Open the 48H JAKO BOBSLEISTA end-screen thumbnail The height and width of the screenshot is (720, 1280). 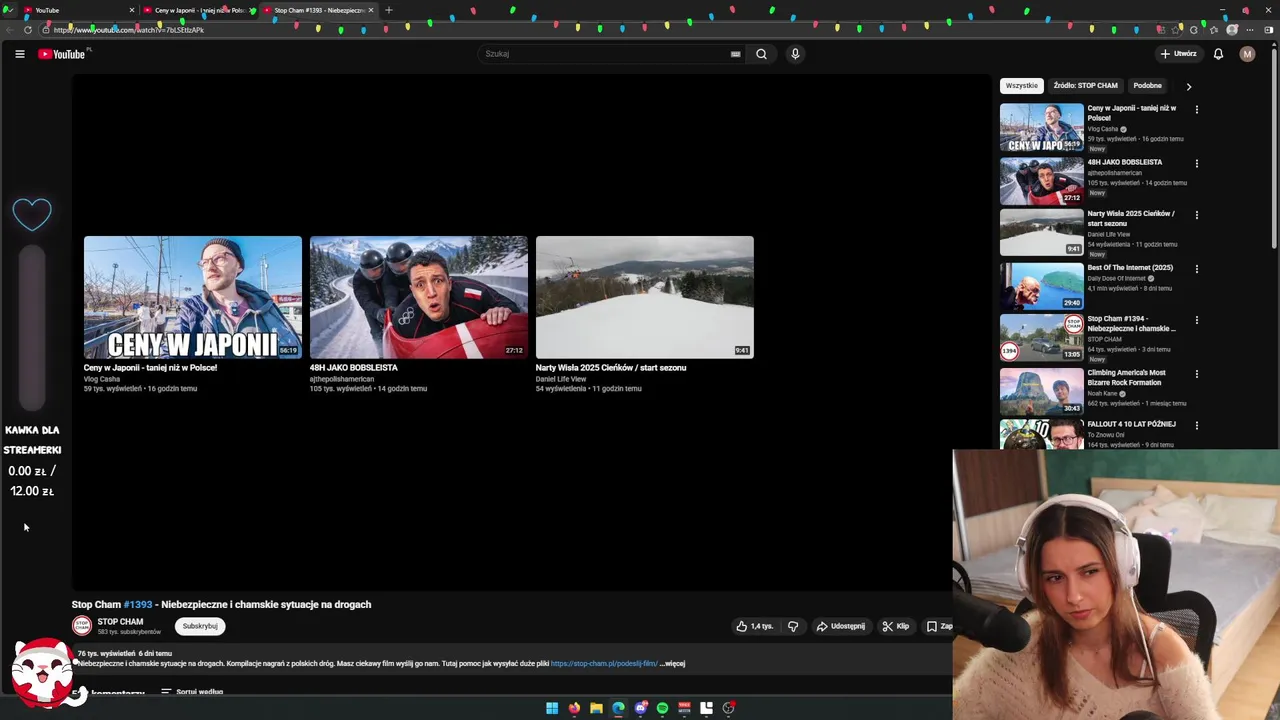point(419,297)
